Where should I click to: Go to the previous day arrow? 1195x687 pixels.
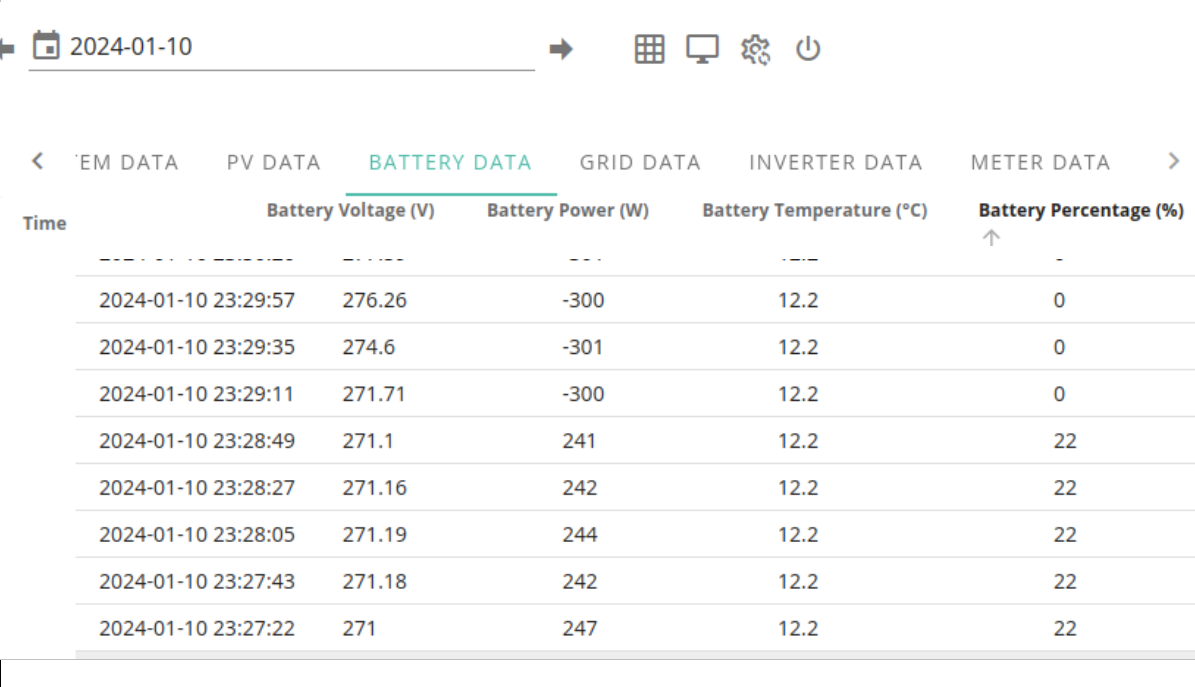tap(7, 50)
